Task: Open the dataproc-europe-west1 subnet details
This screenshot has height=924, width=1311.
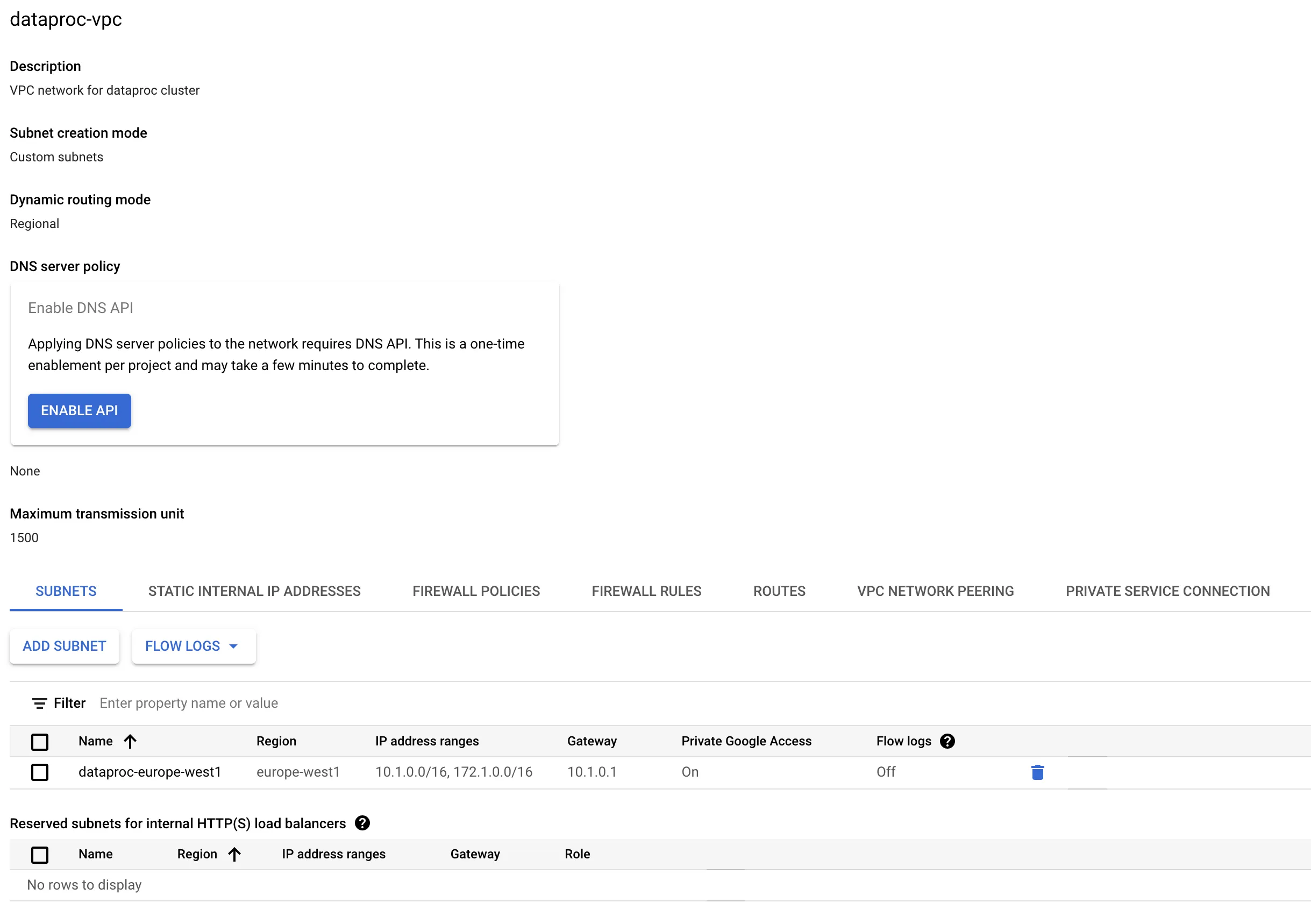Action: coord(149,771)
